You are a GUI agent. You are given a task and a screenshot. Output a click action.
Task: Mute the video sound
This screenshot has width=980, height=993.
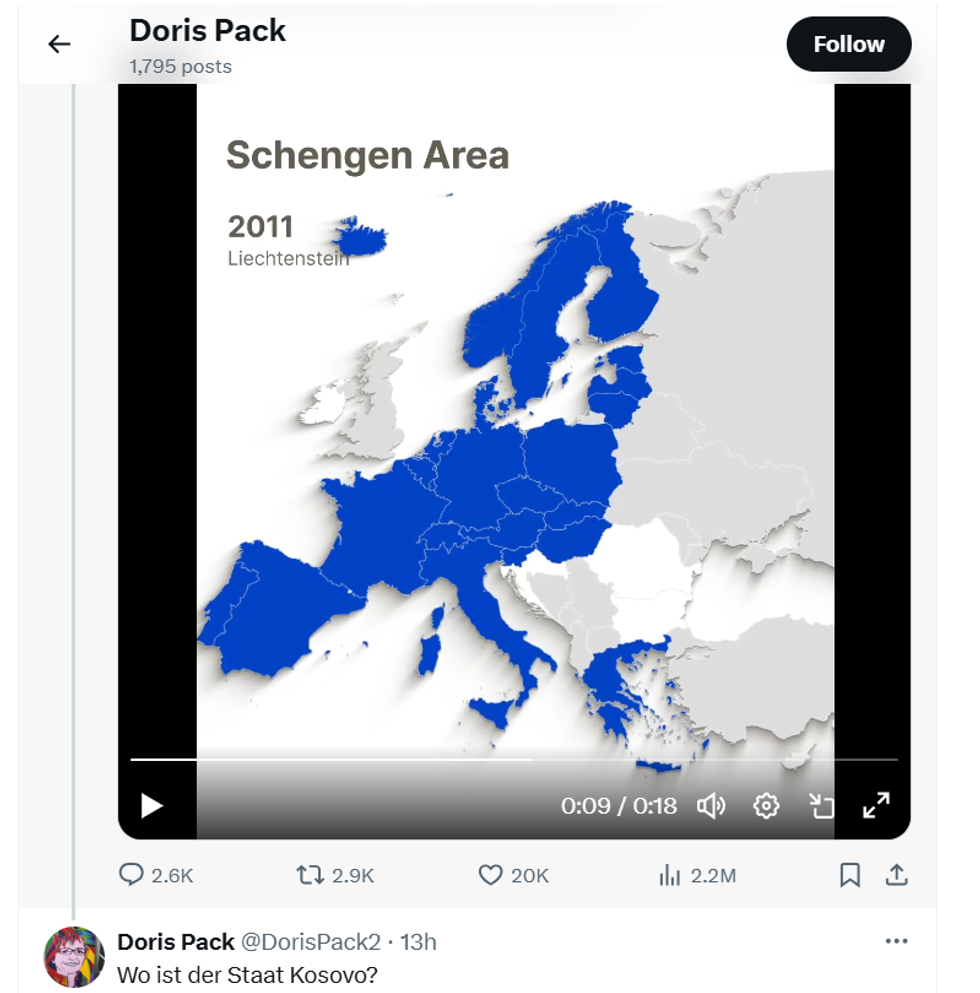tap(711, 805)
